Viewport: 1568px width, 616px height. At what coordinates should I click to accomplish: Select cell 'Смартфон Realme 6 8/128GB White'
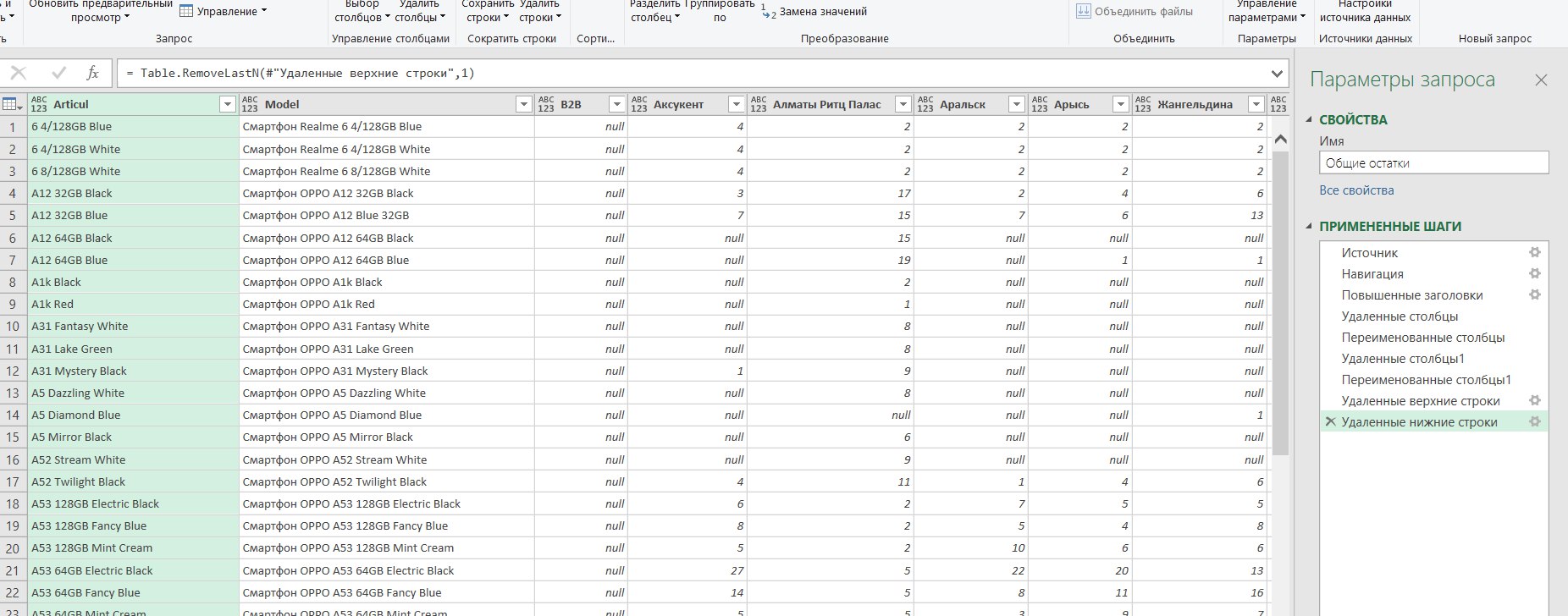point(386,171)
